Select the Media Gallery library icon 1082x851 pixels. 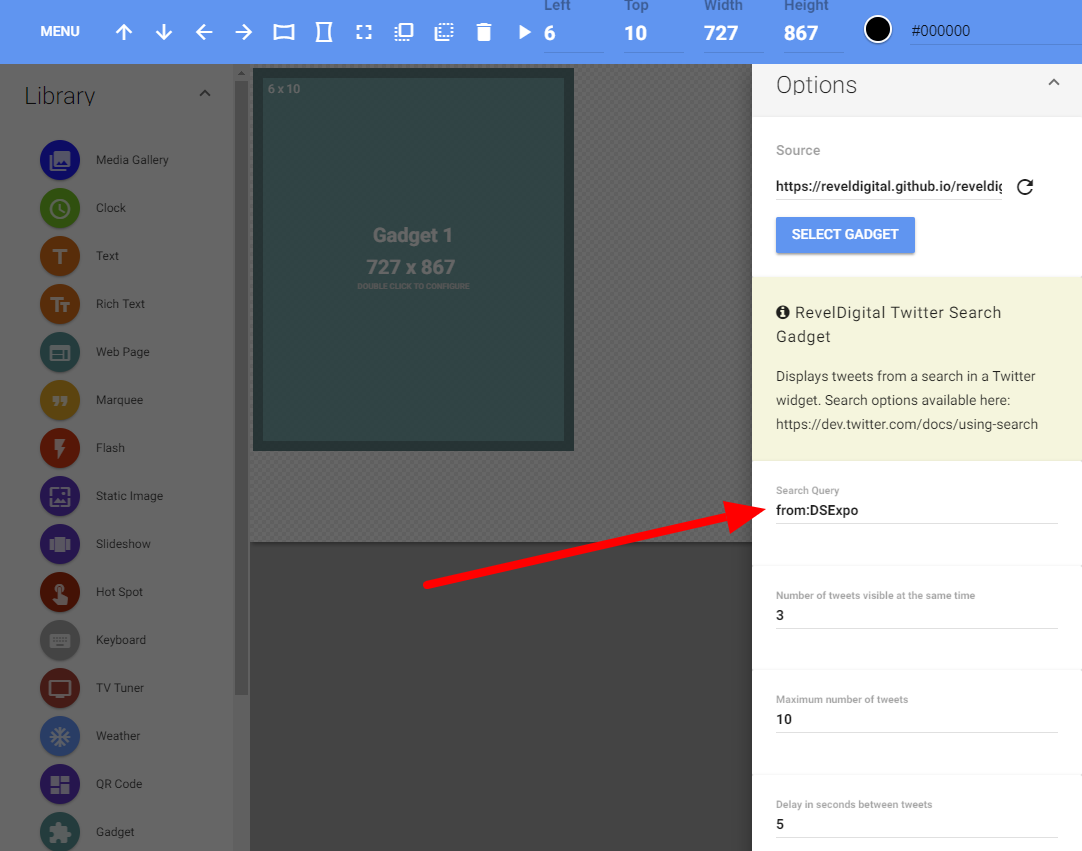tap(60, 160)
